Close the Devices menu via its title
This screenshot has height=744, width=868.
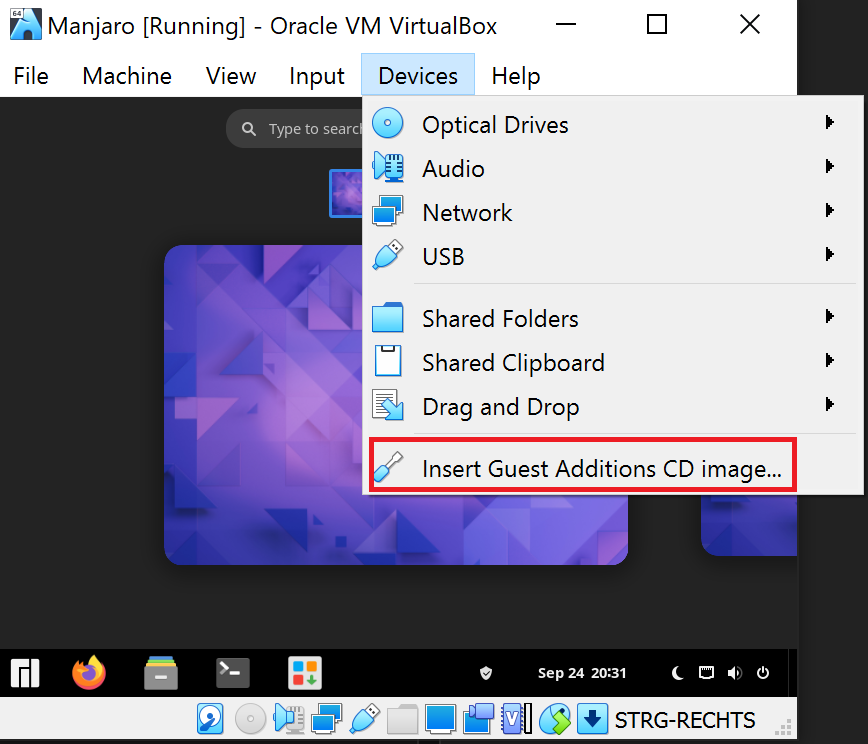pyautogui.click(x=418, y=75)
